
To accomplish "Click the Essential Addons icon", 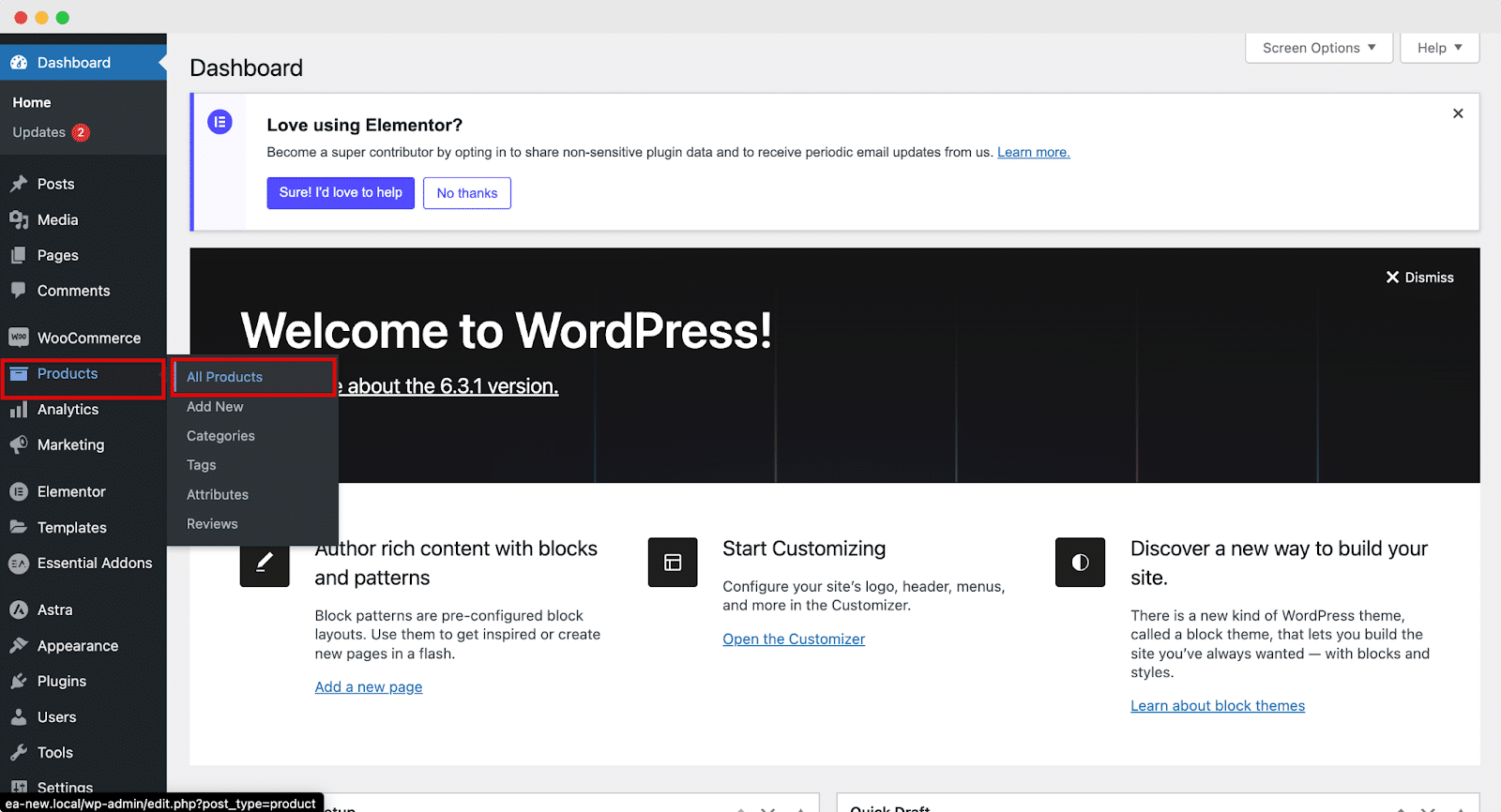I will coord(19,563).
